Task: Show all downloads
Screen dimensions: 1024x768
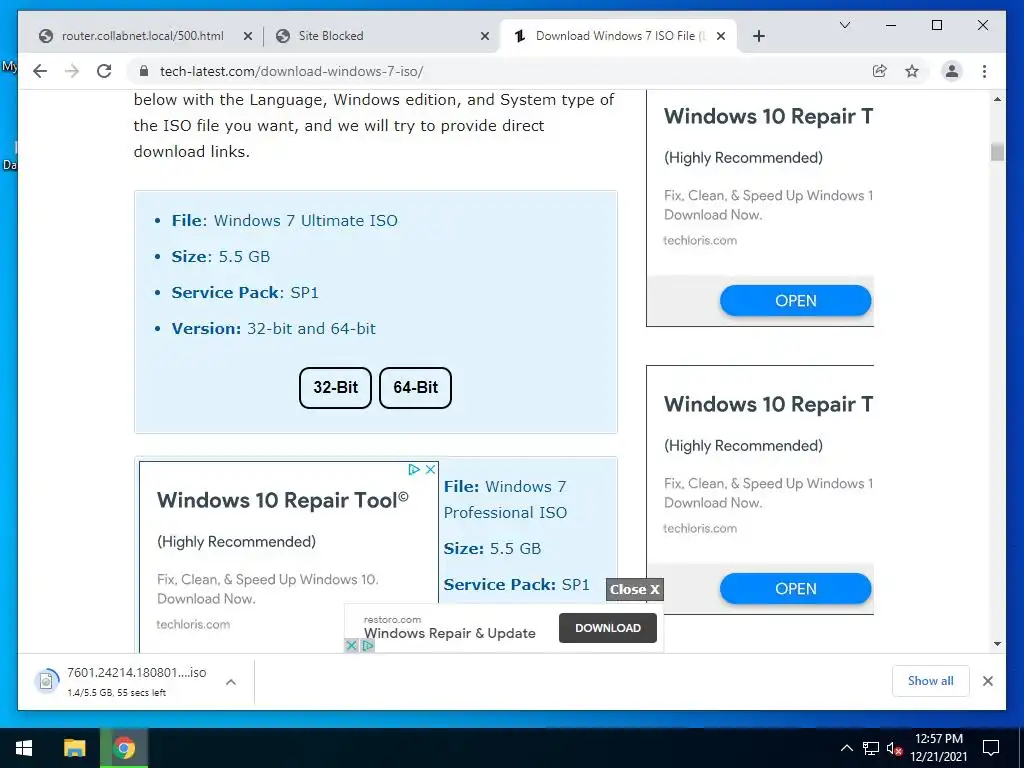Action: (x=931, y=681)
